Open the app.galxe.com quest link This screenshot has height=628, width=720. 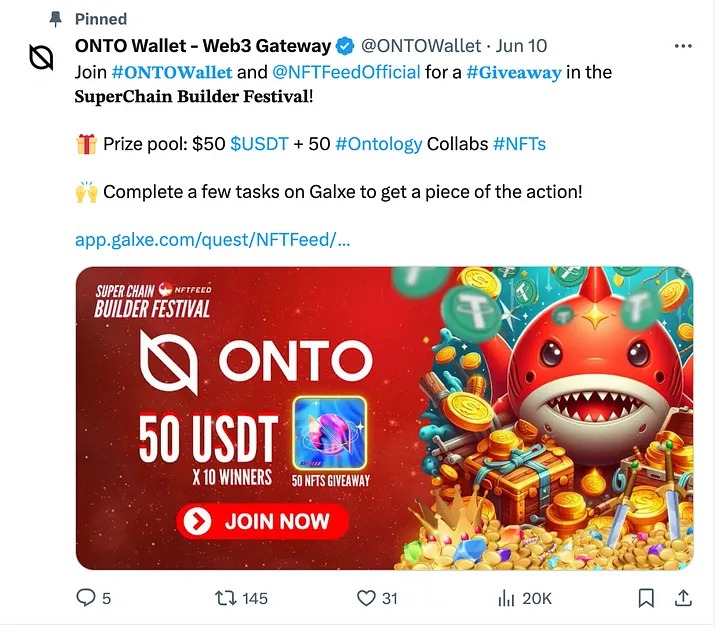pyautogui.click(x=213, y=240)
